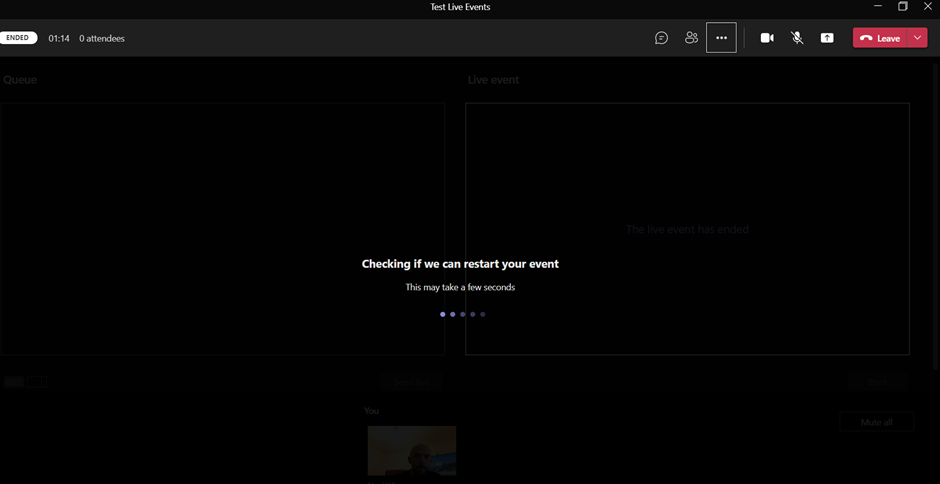Viewport: 940px width, 484px height.
Task: Open the meeting chat icon
Action: tap(661, 38)
